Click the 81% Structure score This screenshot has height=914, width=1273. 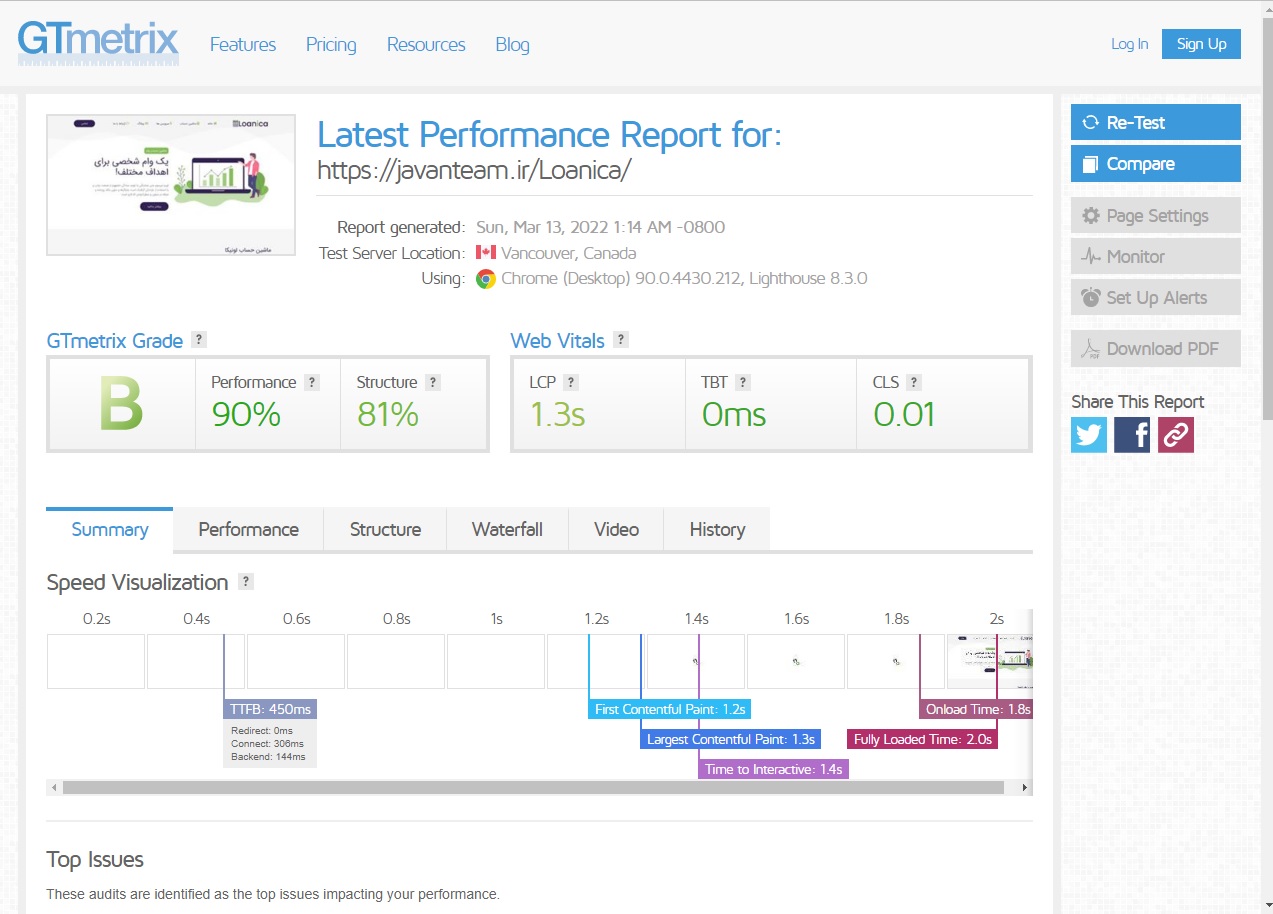point(388,413)
